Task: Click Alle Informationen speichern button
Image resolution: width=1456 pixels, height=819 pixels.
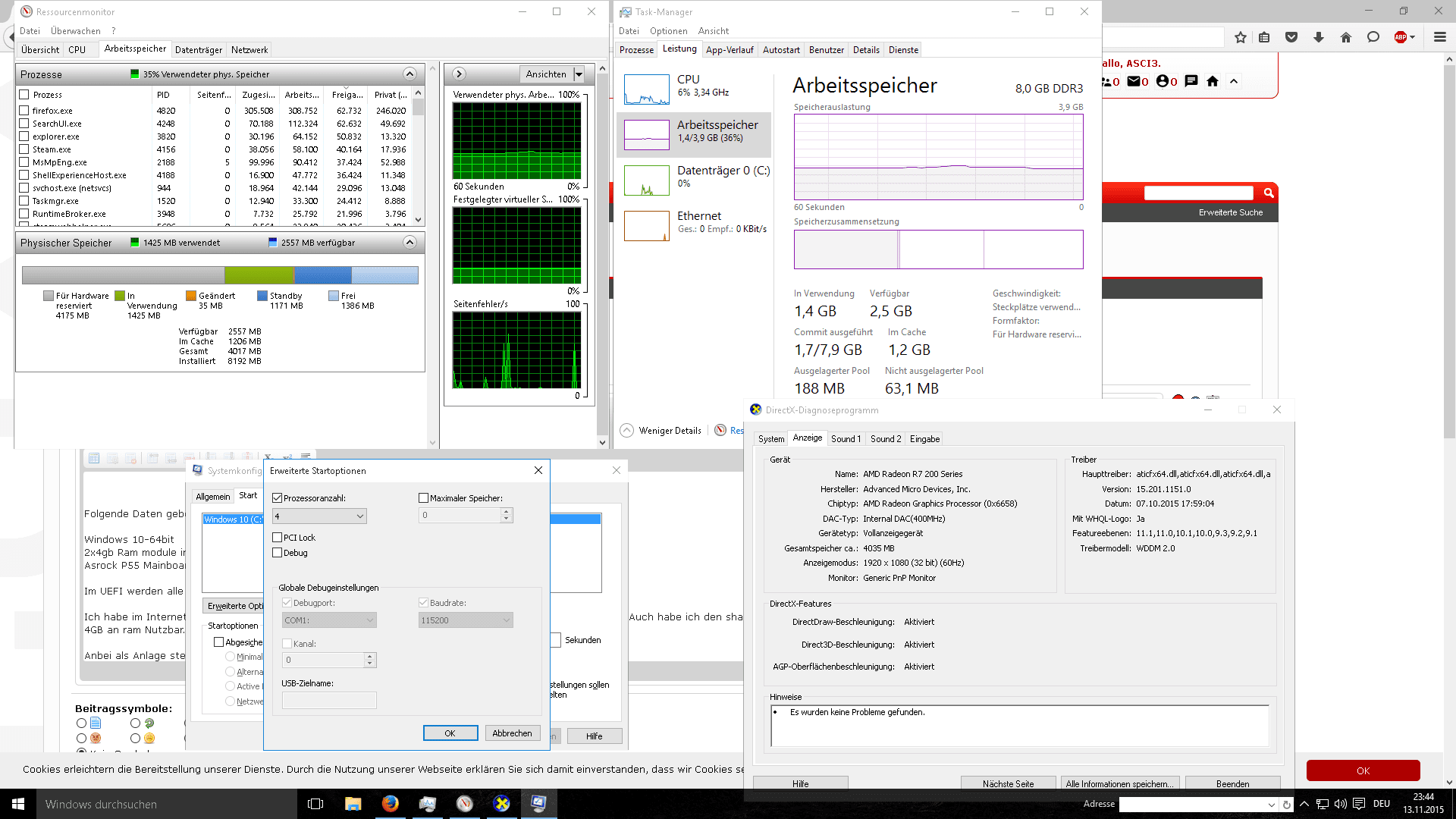Action: click(x=1120, y=784)
